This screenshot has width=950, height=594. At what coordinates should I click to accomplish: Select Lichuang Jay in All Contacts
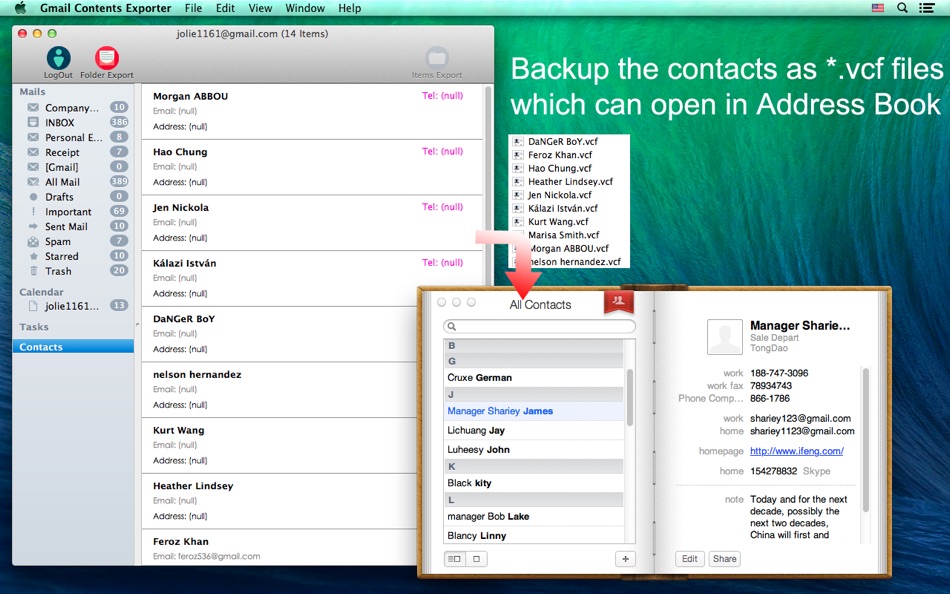coord(534,430)
